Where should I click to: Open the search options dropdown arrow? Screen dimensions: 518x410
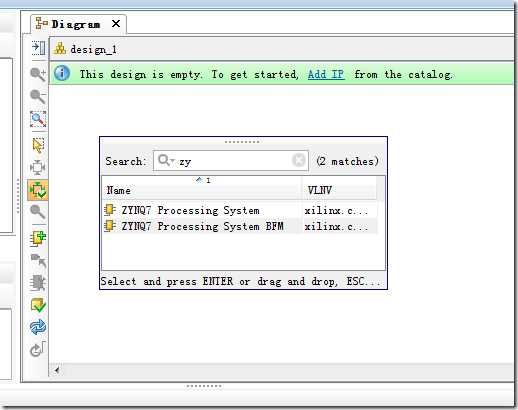click(x=172, y=161)
